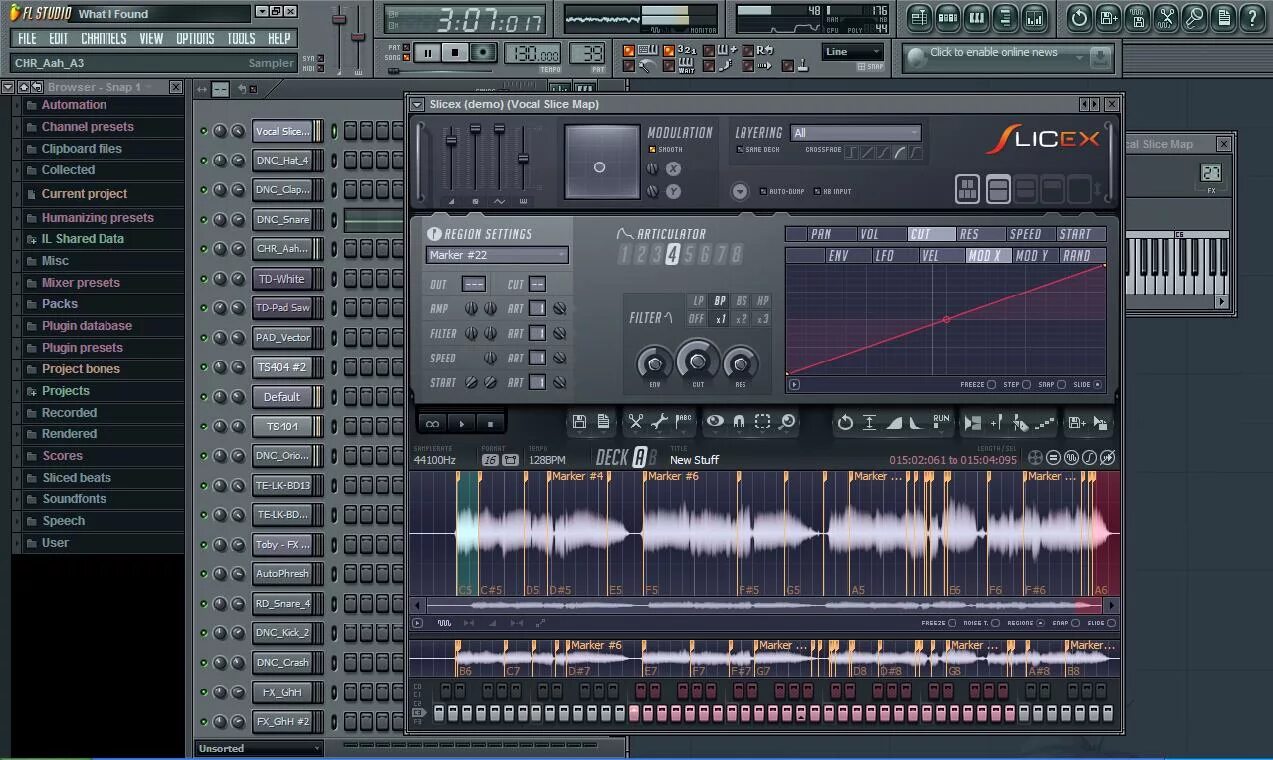
Task: Open the TOOLS menu
Action: pyautogui.click(x=241, y=38)
